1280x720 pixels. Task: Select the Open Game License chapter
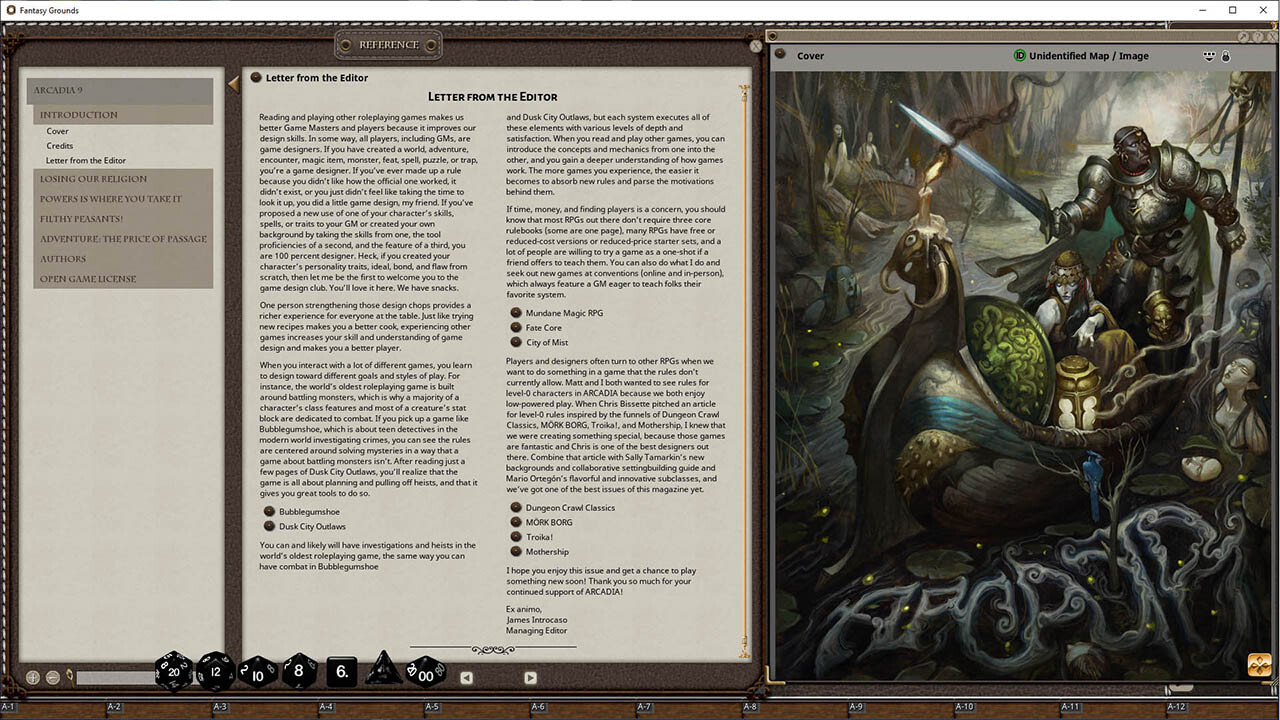[x=88, y=279]
